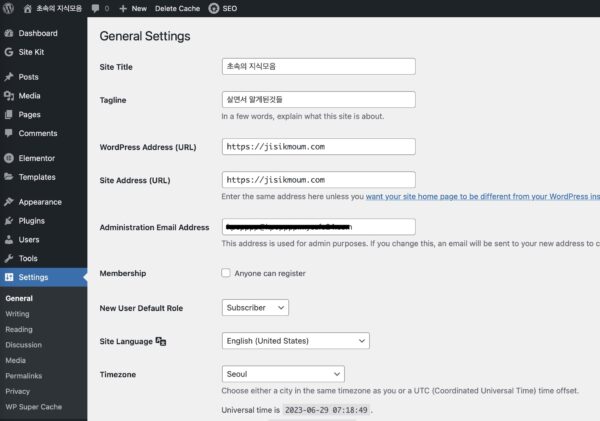Open Plugins via the plug icon
Viewport: 600px width, 421px height.
9,221
